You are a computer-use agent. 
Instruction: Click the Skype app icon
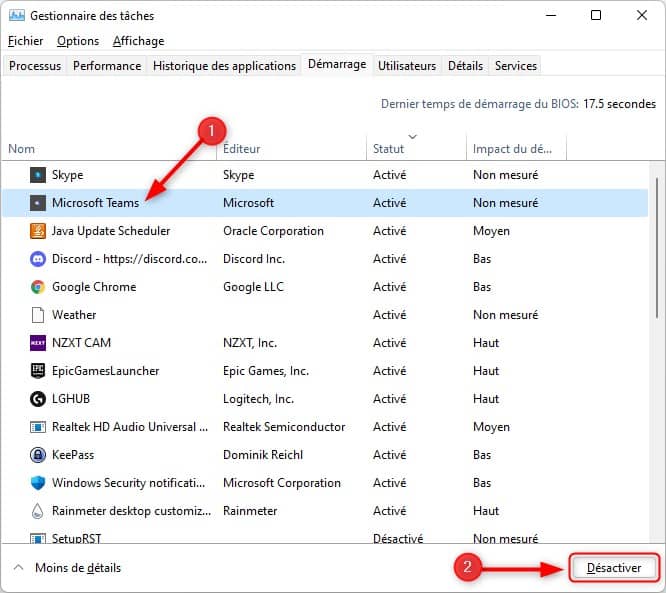pos(38,175)
